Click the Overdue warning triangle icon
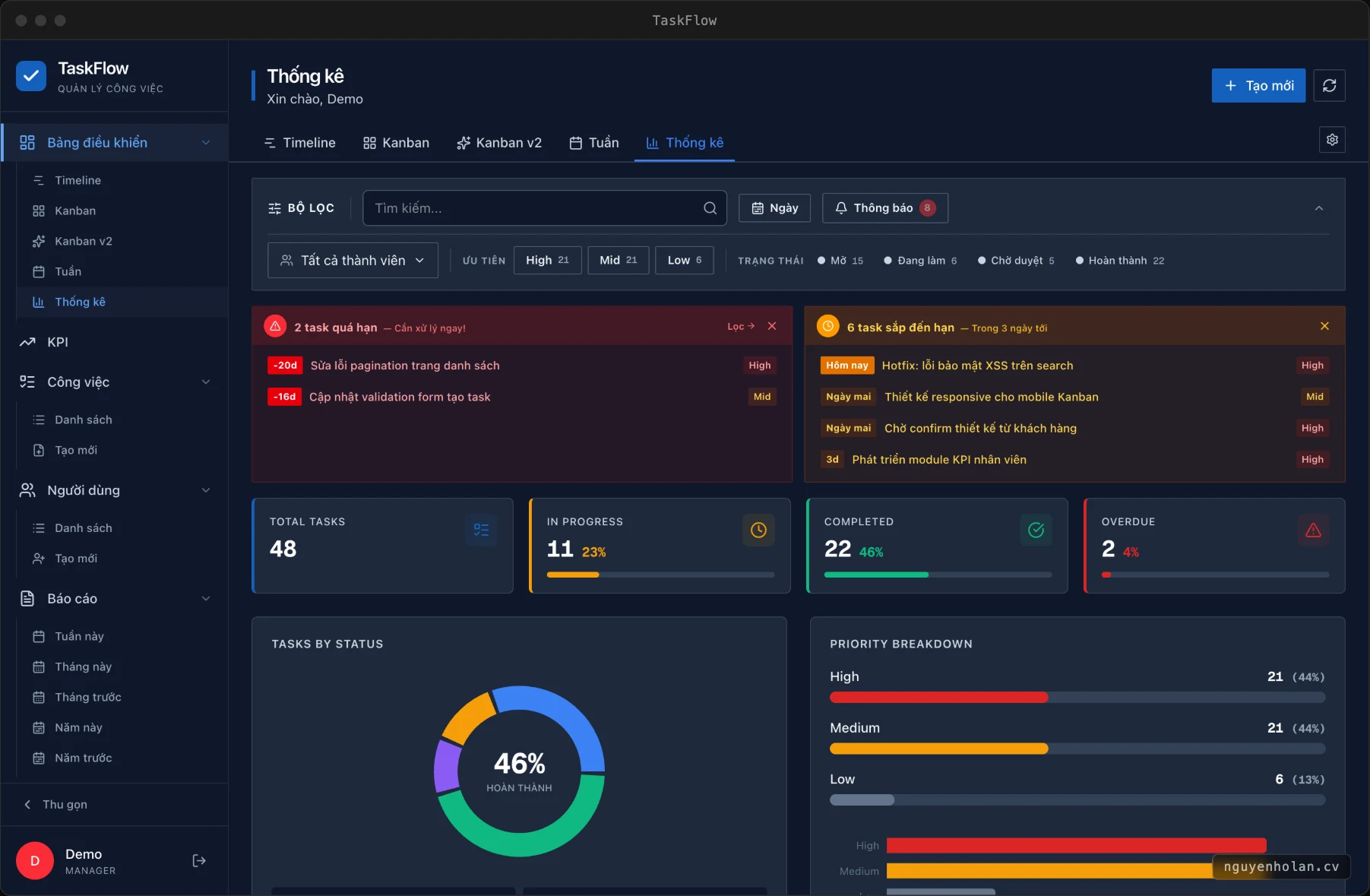The image size is (1370, 896). pos(1313,530)
